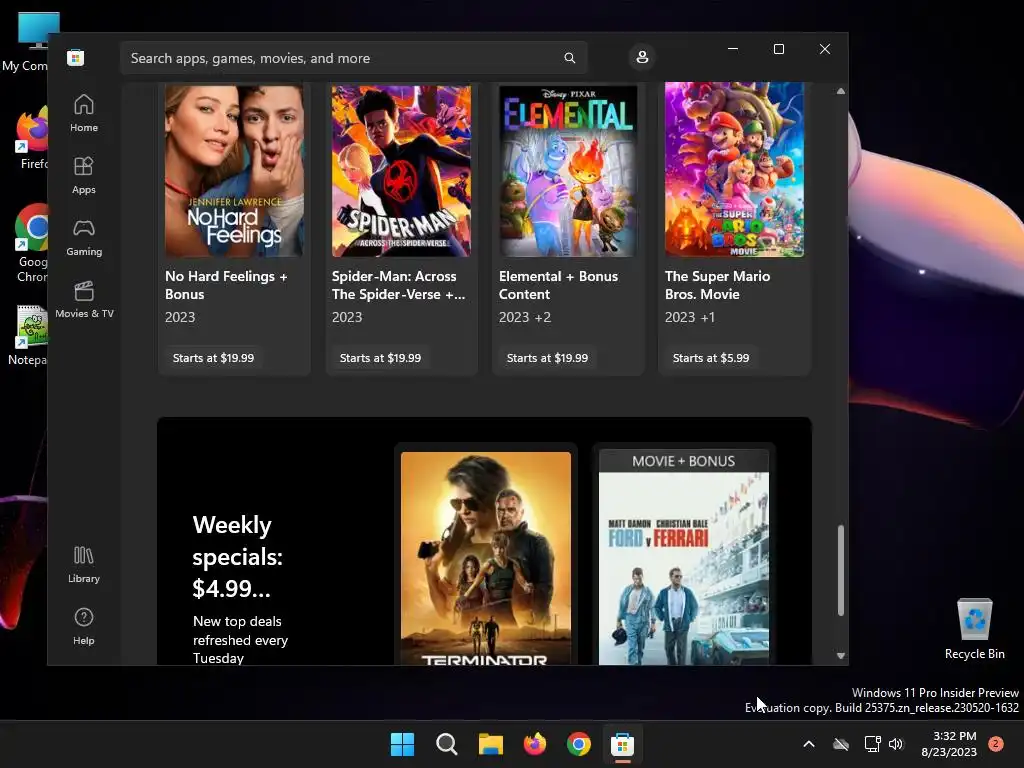Open the user account profile icon
The width and height of the screenshot is (1024, 768).
pyautogui.click(x=642, y=57)
